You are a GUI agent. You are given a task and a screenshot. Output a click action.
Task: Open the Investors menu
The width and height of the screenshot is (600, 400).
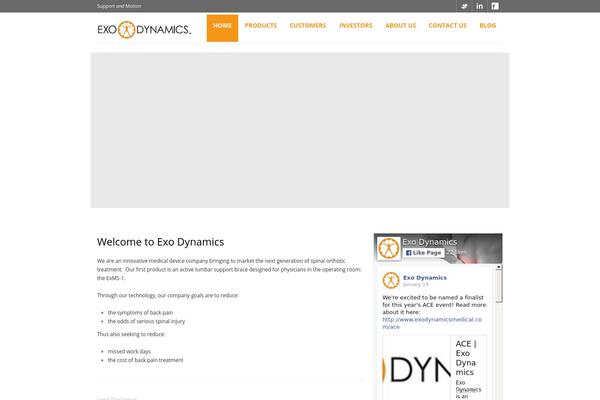(x=355, y=26)
